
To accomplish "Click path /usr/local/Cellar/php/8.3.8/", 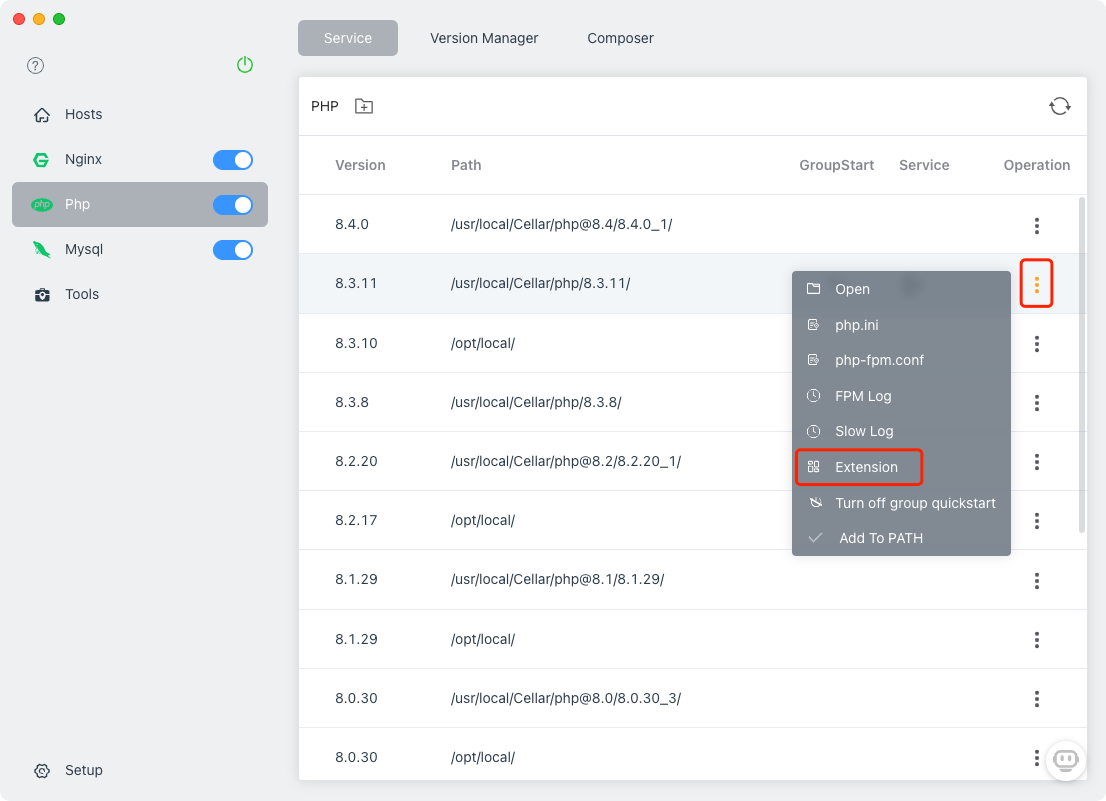I will pos(536,402).
